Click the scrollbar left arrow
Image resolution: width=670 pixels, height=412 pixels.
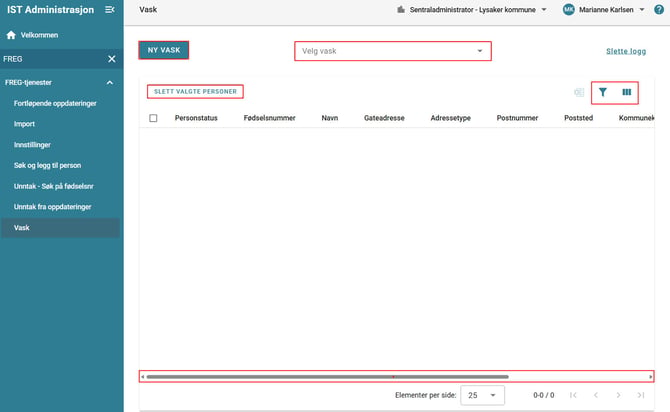tap(143, 377)
